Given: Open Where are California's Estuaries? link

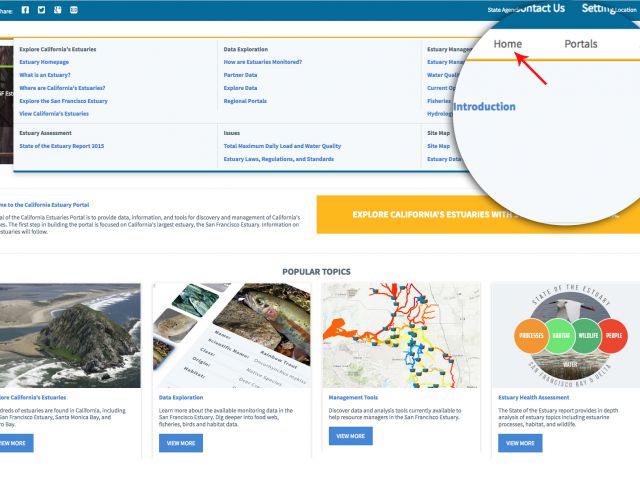Looking at the screenshot, I should 62,88.
